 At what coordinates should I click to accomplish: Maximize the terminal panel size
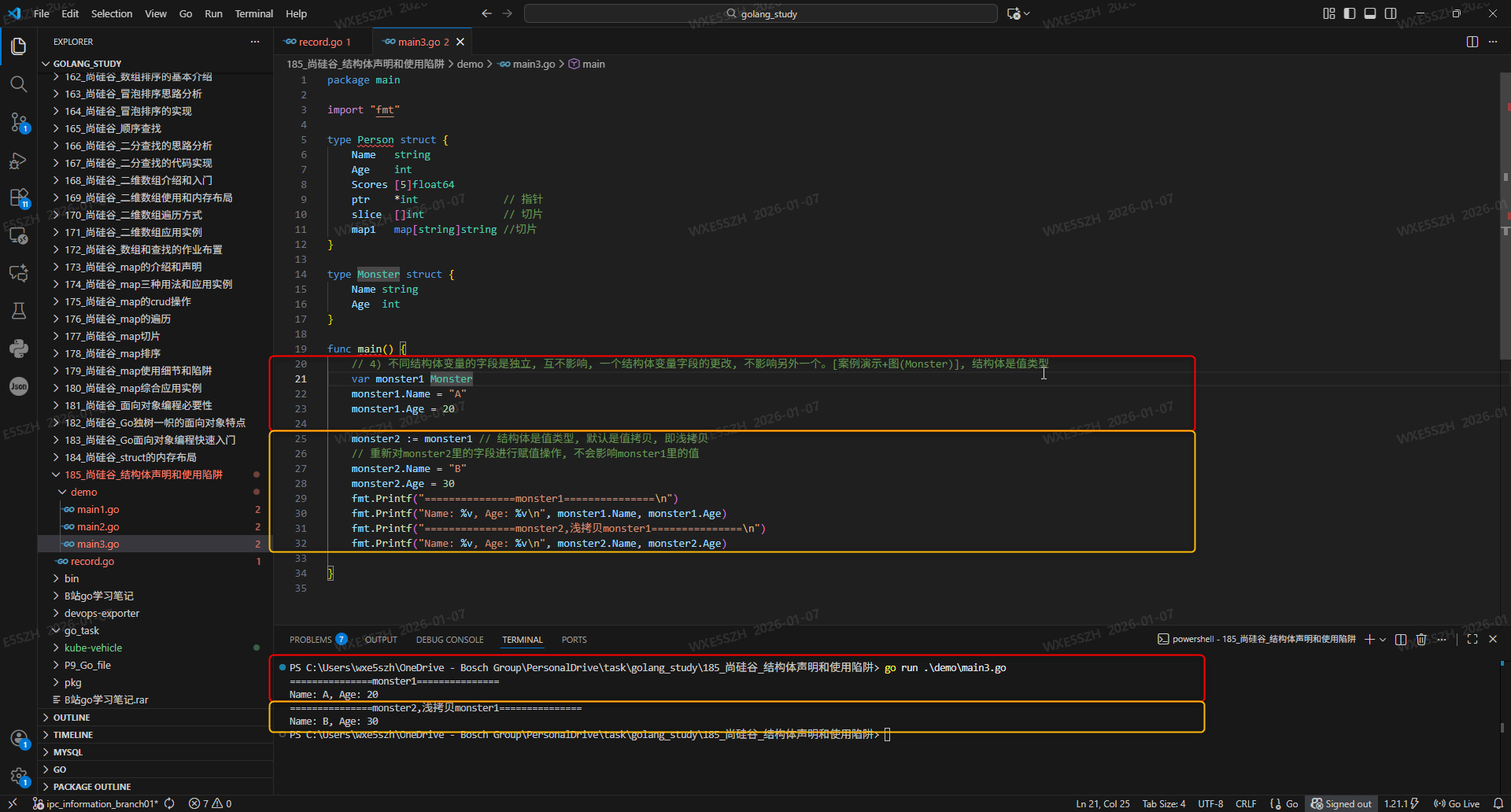1472,640
